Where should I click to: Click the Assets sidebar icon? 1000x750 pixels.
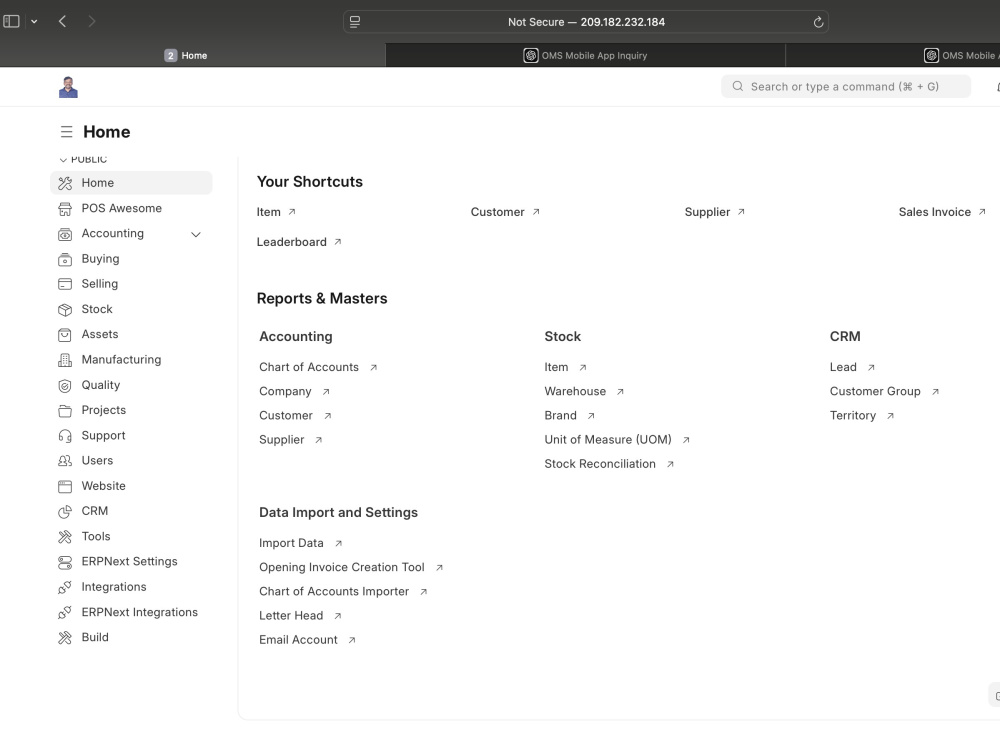point(65,335)
